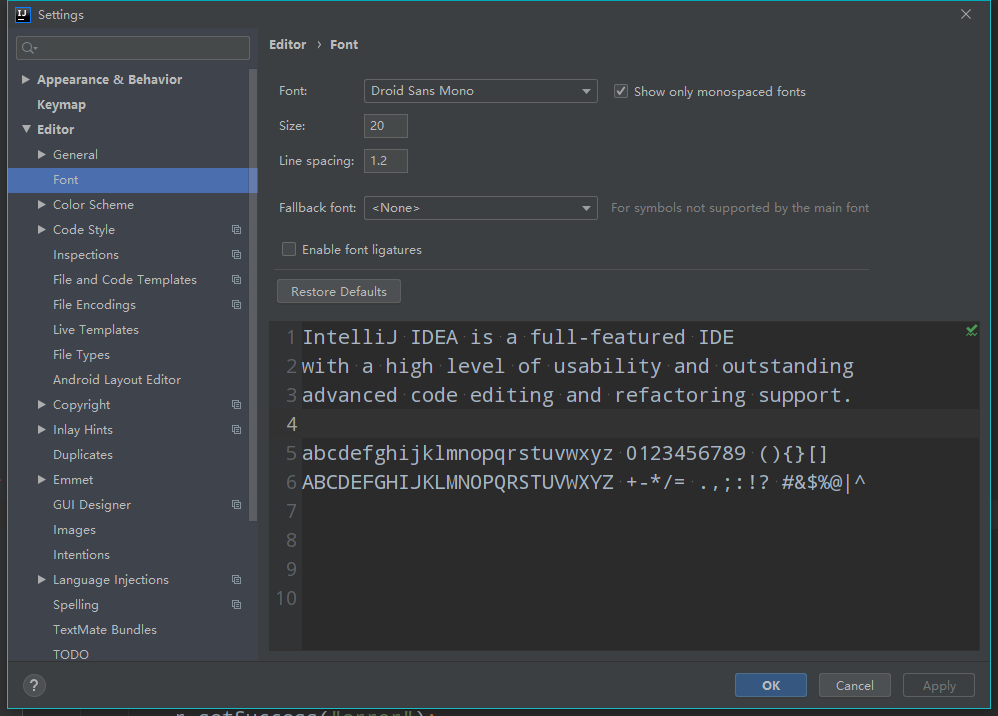The width and height of the screenshot is (998, 716).
Task: Click the copy-settings icon beside Code Style
Action: pyautogui.click(x=236, y=229)
